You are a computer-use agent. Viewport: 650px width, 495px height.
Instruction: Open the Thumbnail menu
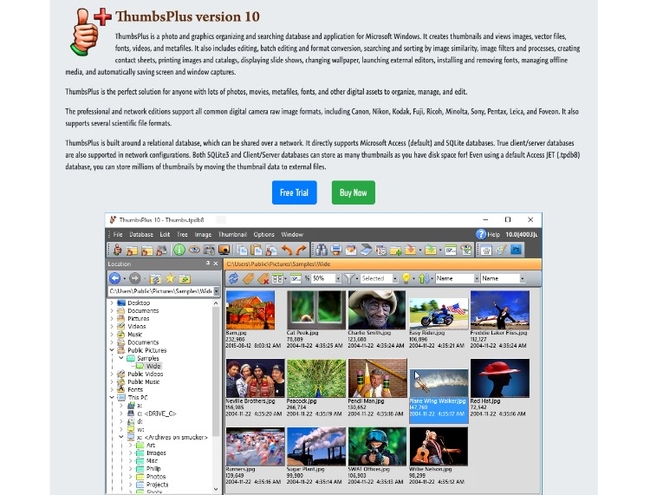pyautogui.click(x=232, y=234)
